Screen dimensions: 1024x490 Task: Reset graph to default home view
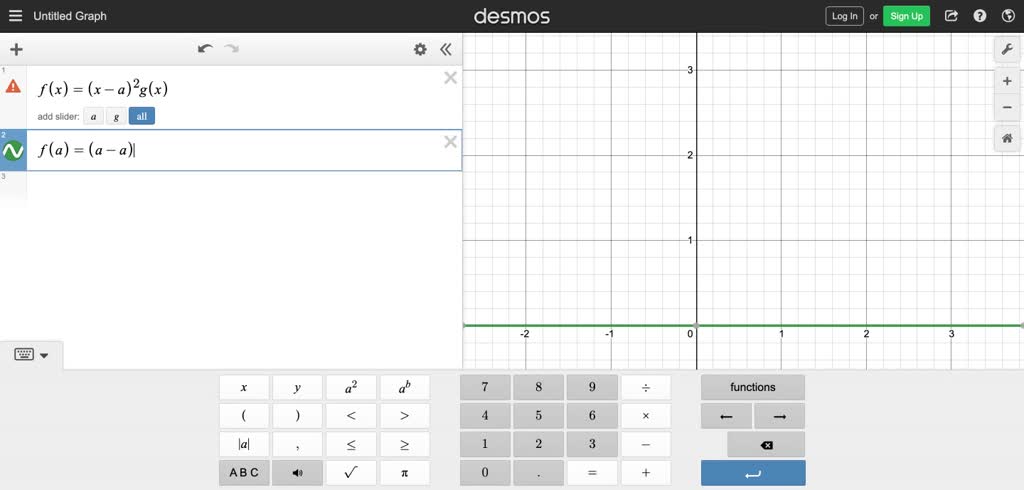click(1007, 138)
